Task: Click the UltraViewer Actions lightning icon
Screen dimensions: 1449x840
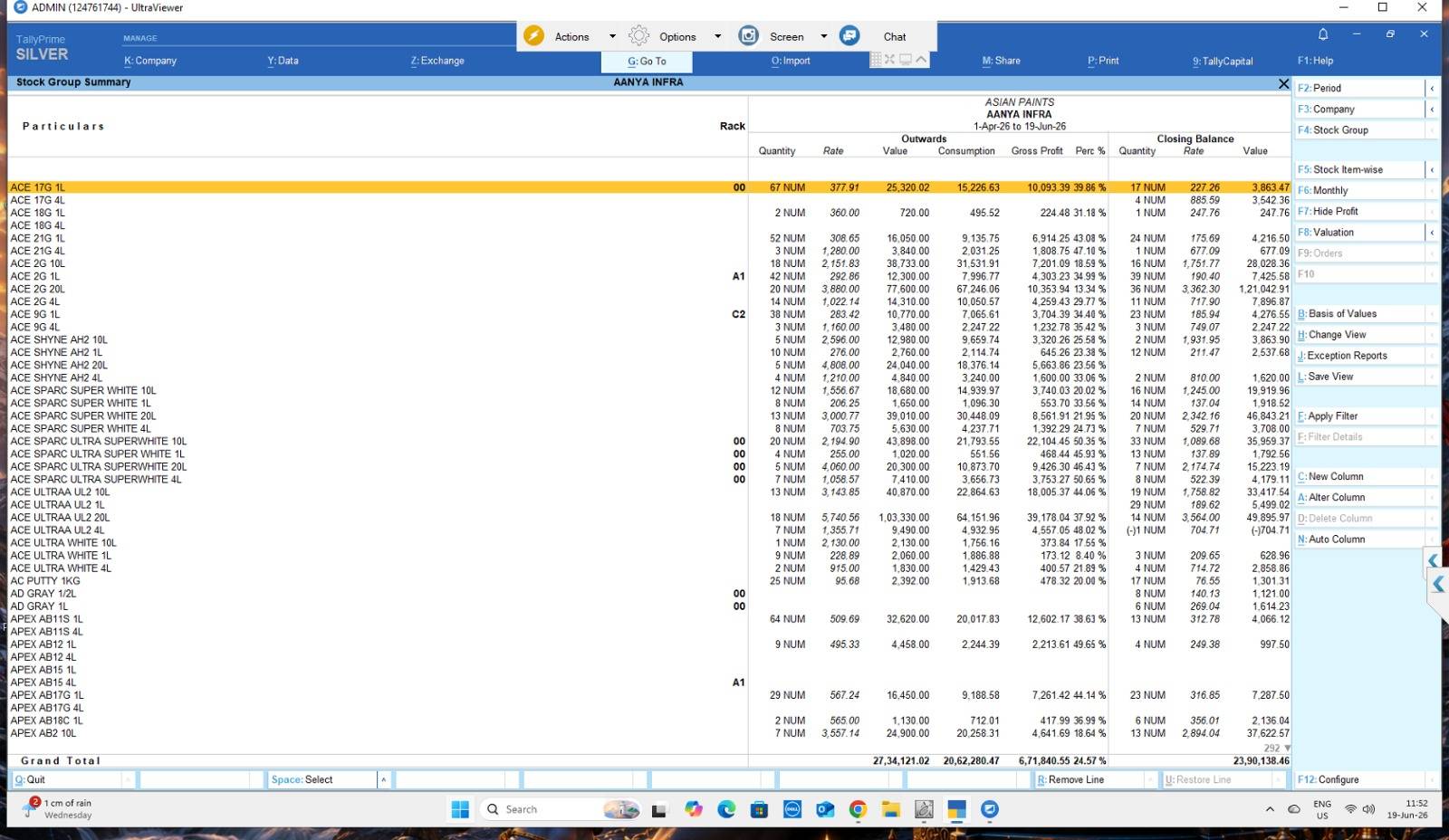Action: [x=534, y=36]
